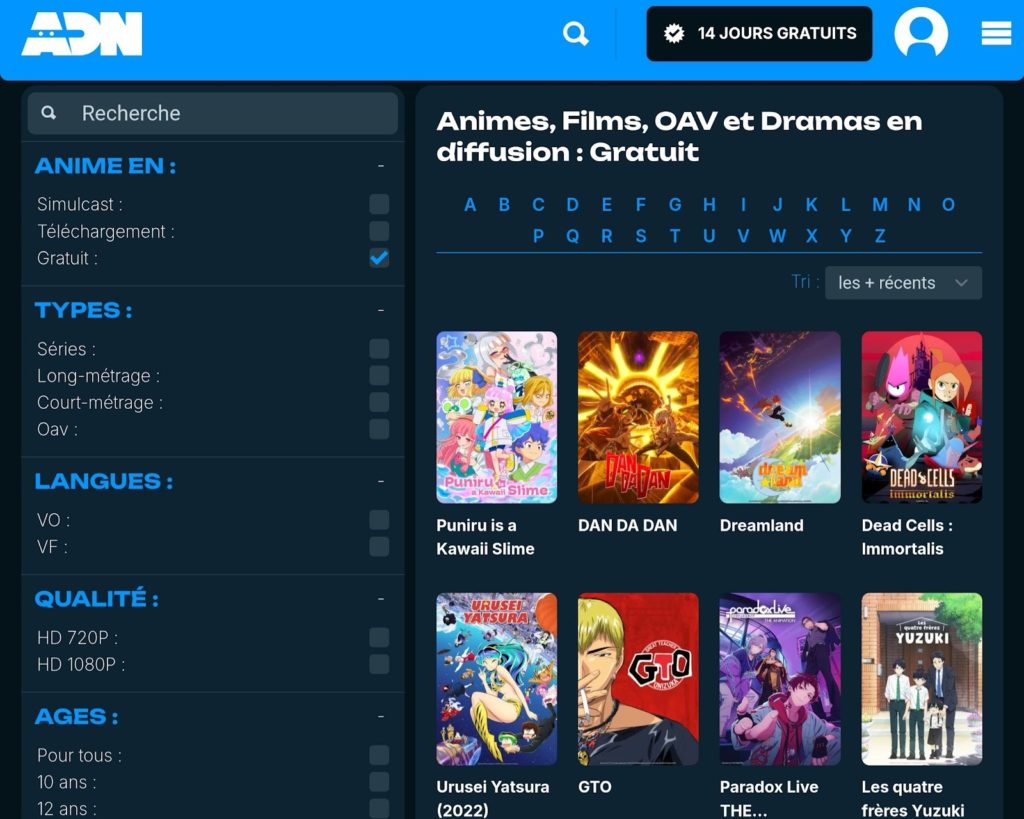Image resolution: width=1024 pixels, height=819 pixels.
Task: Enable the Simulcast checkbox
Action: (x=379, y=204)
